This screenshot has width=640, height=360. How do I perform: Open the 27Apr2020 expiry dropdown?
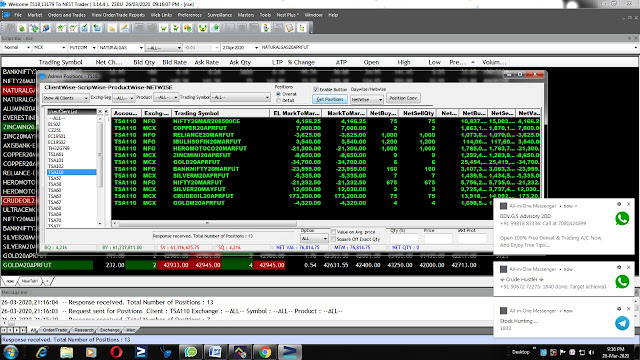(x=240, y=48)
